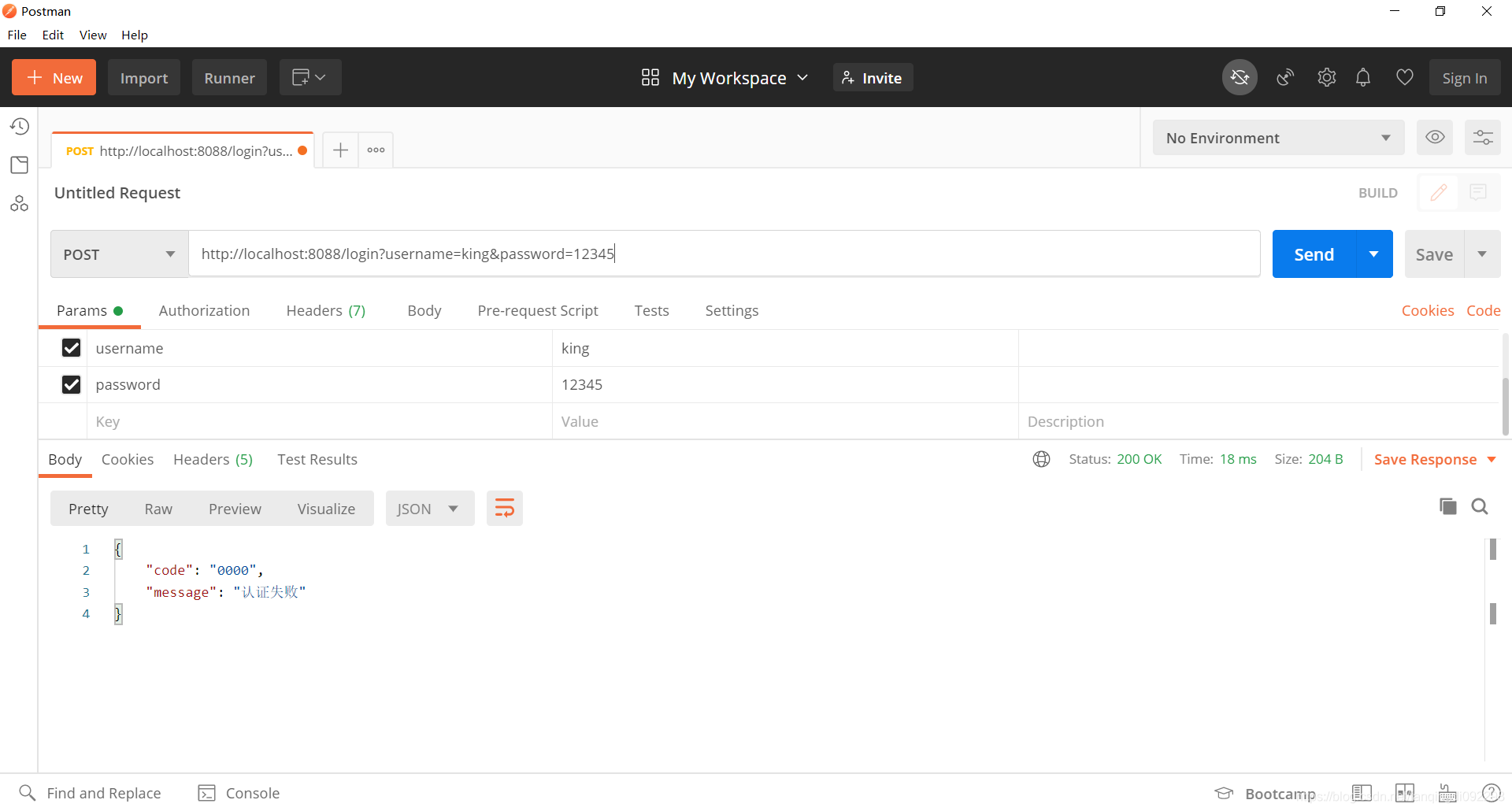Open the POST method dropdown
Viewport: 1512px width, 811px height.
pos(120,254)
